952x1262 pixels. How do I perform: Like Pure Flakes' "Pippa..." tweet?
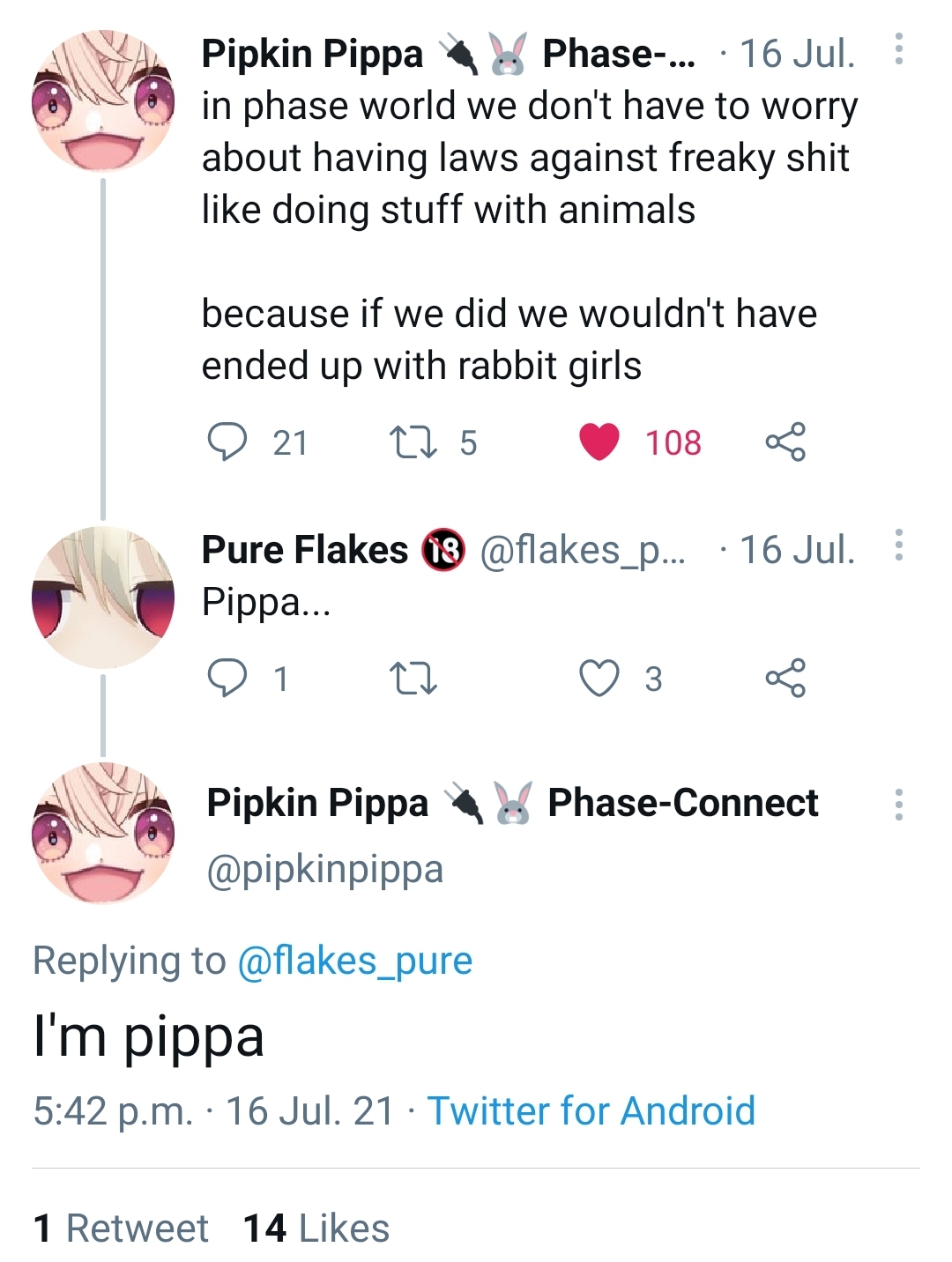pyautogui.click(x=599, y=679)
